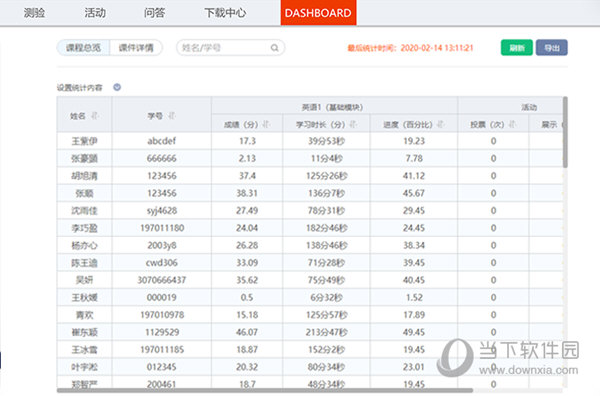Open the DASHBOARD tab
This screenshot has width=600, height=396.
pos(318,13)
